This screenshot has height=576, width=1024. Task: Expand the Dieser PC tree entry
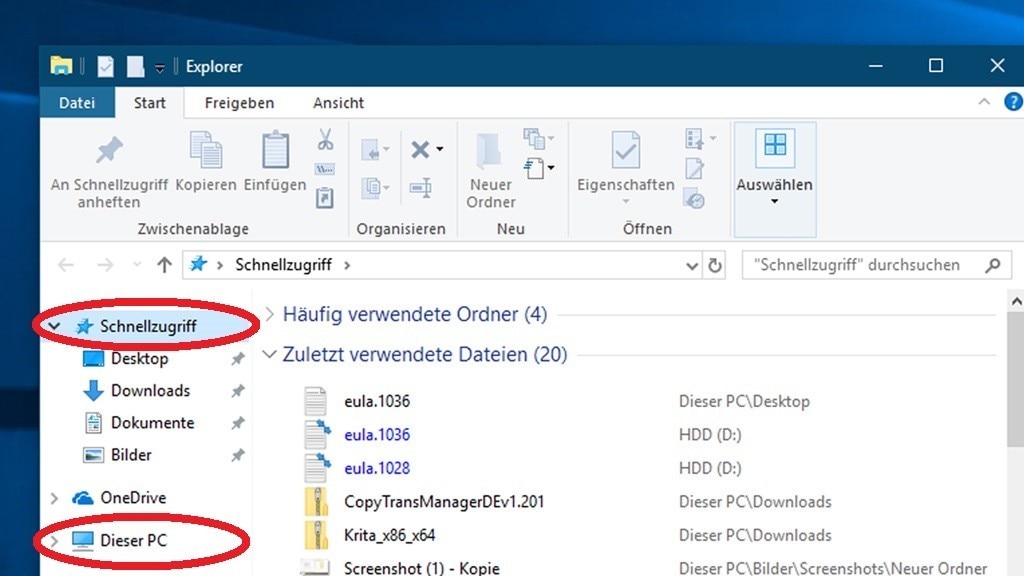[53, 540]
